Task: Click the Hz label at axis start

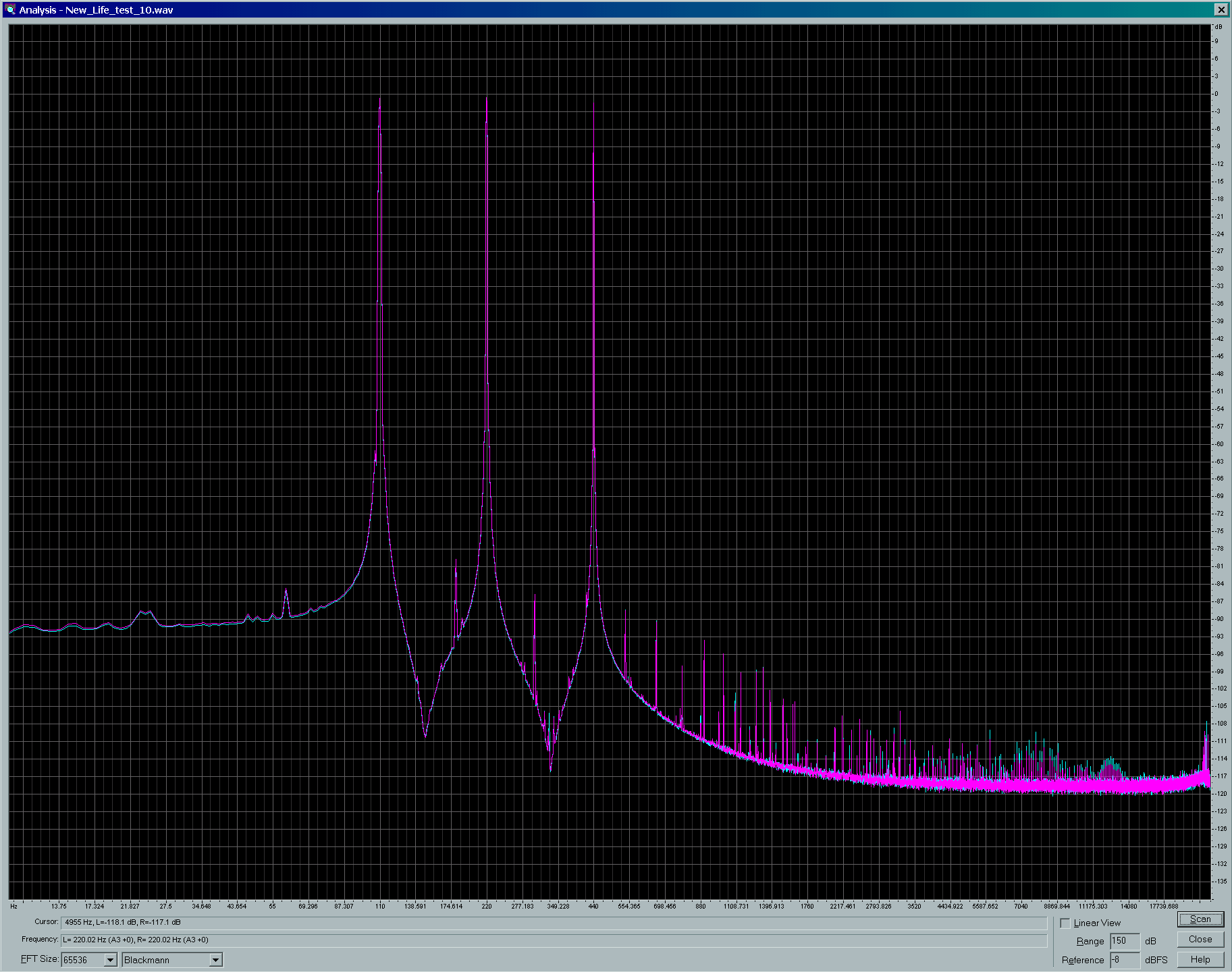Action: (x=14, y=906)
